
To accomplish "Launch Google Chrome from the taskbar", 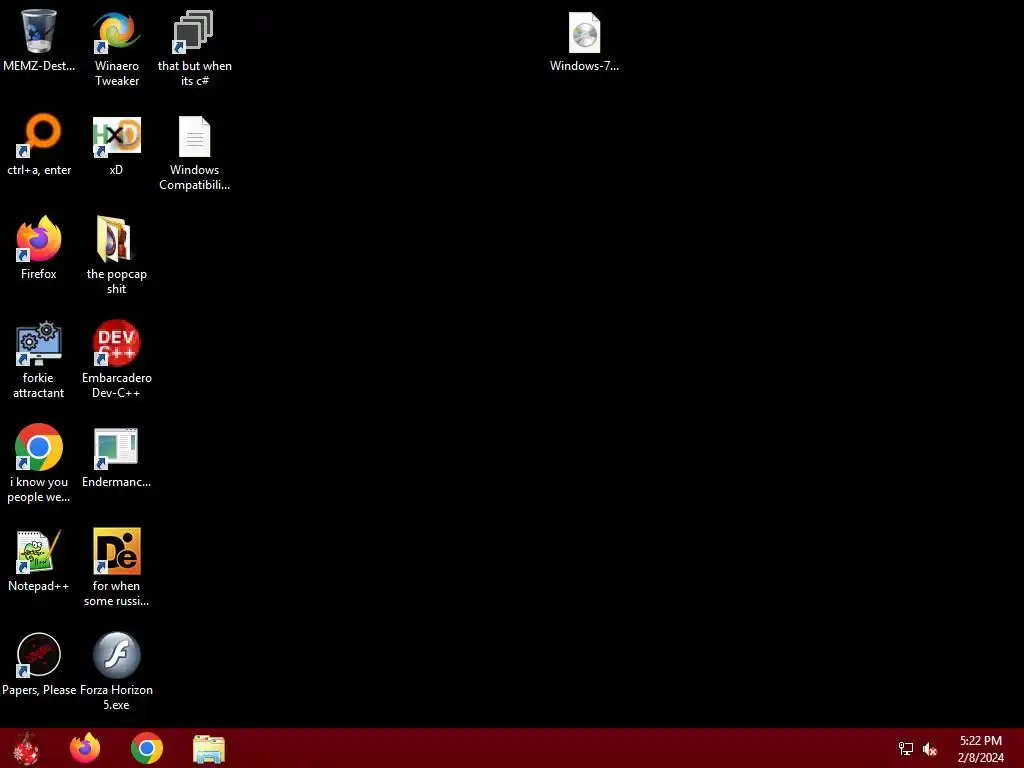I will (x=147, y=748).
